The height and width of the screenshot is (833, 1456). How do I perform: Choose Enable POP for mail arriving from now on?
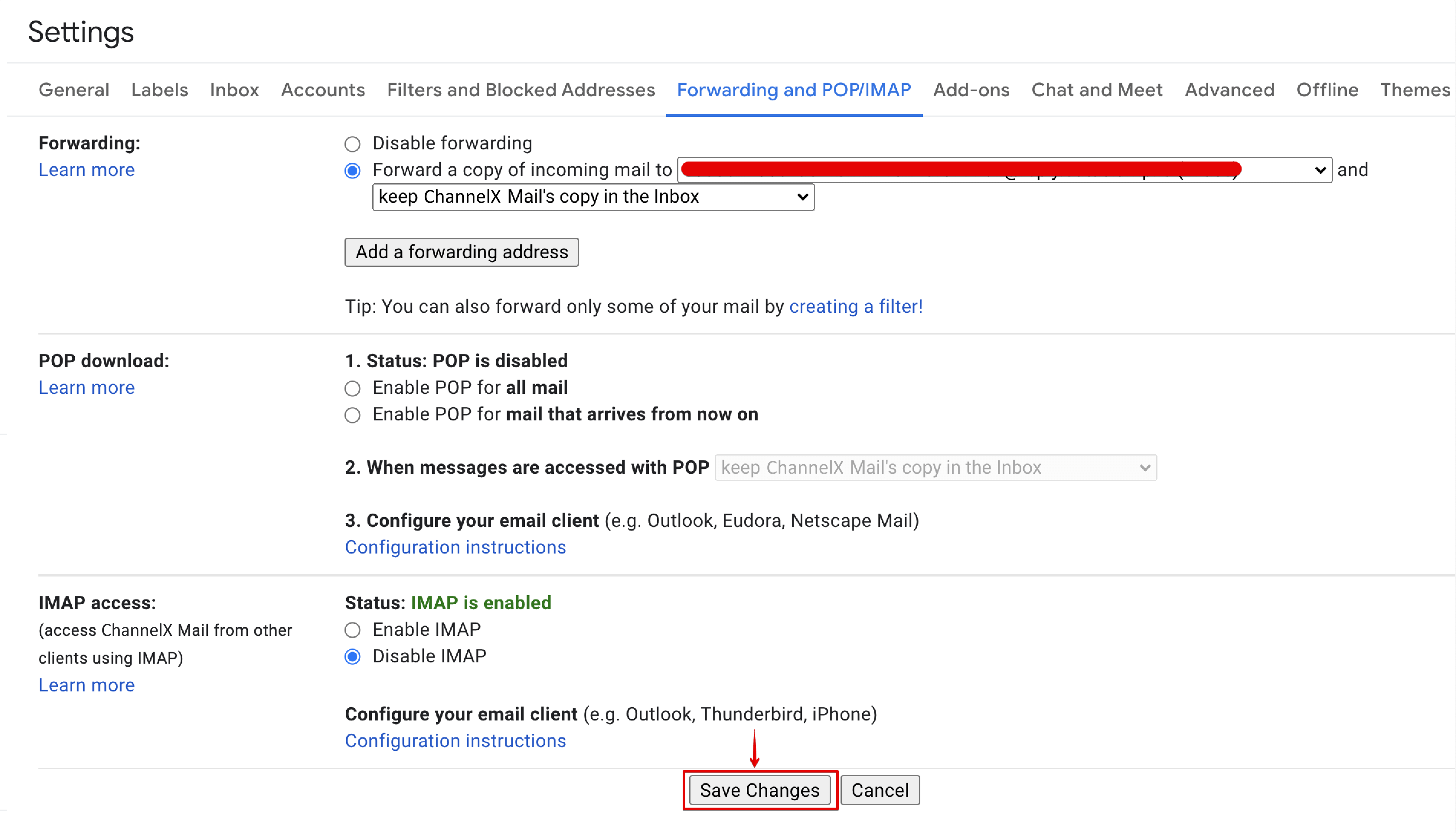click(x=352, y=415)
